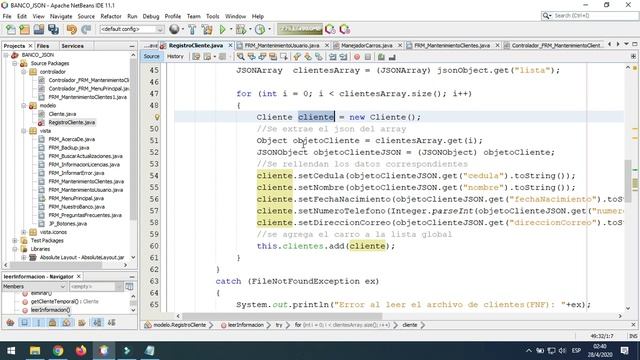Toggle Sort by Name in Navigator
Viewport: 640px width, 360px height.
97,323
